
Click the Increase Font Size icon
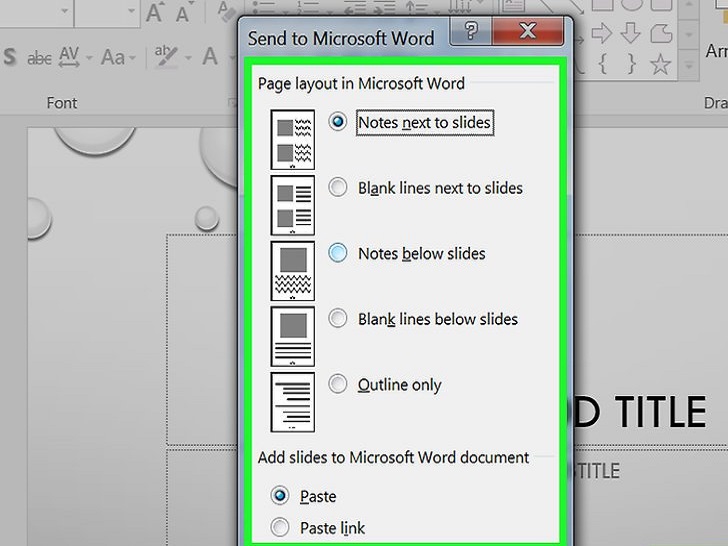click(x=155, y=13)
